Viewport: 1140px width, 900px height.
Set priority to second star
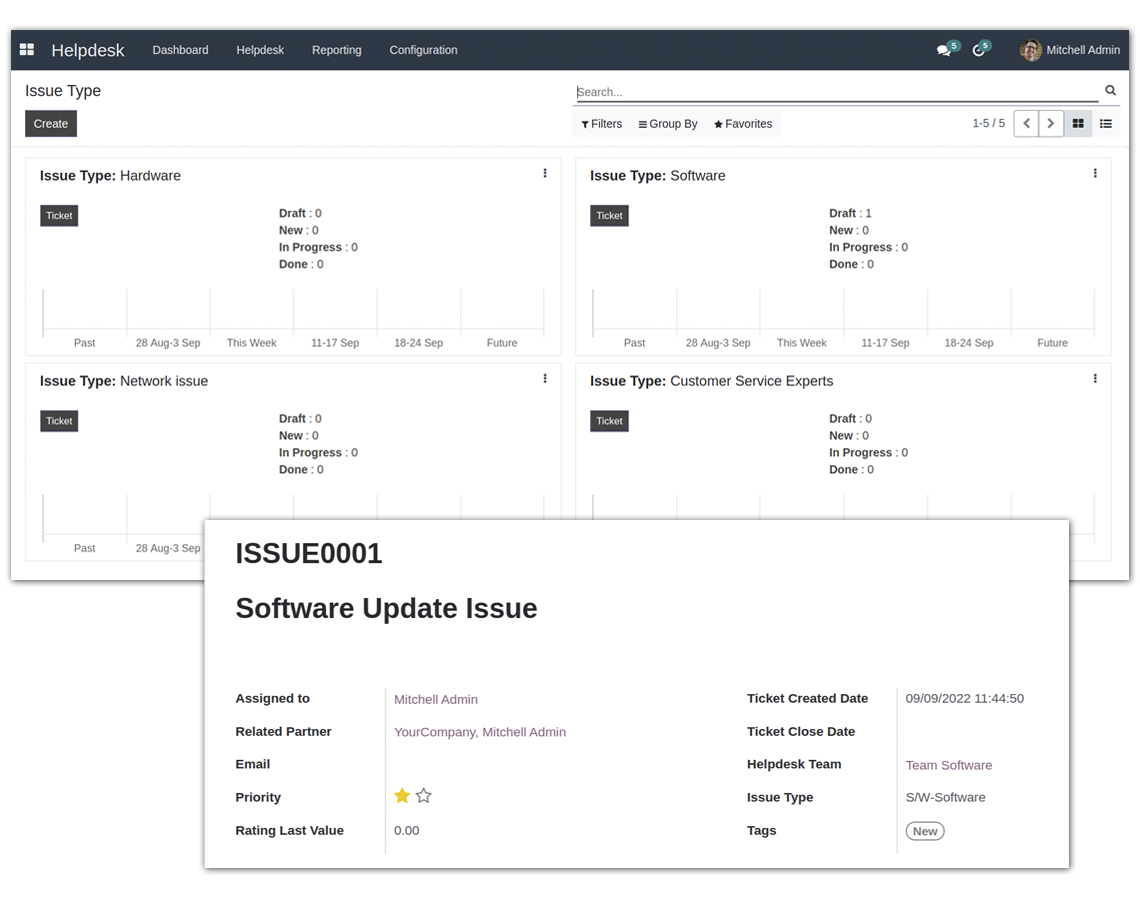424,796
